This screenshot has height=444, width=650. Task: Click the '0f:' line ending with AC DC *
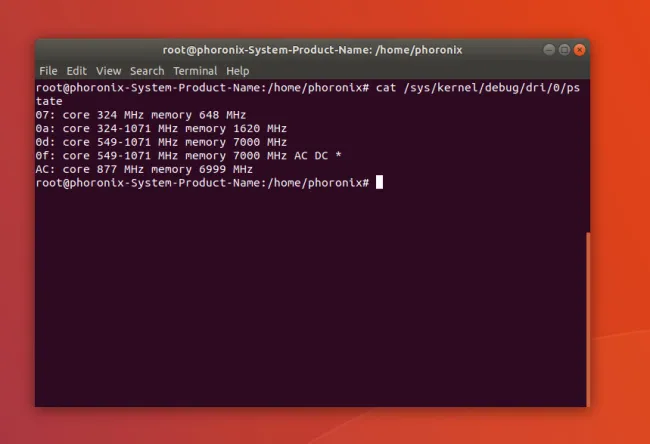[x=188, y=156]
